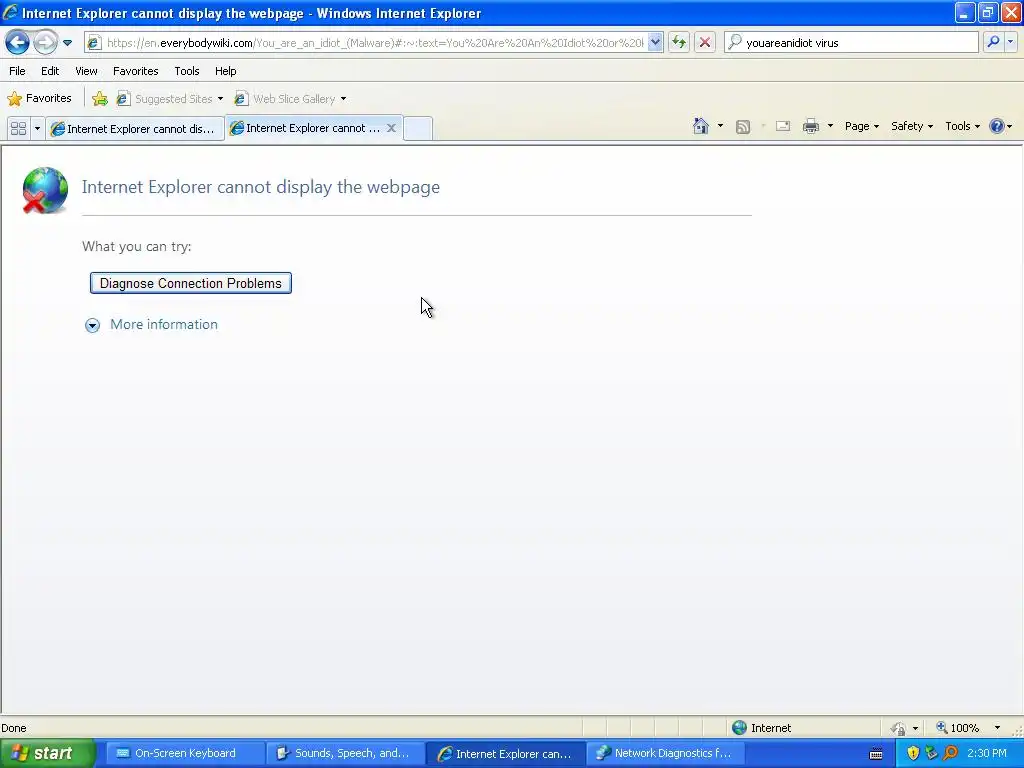
Task: Expand the More information section
Action: 93,325
